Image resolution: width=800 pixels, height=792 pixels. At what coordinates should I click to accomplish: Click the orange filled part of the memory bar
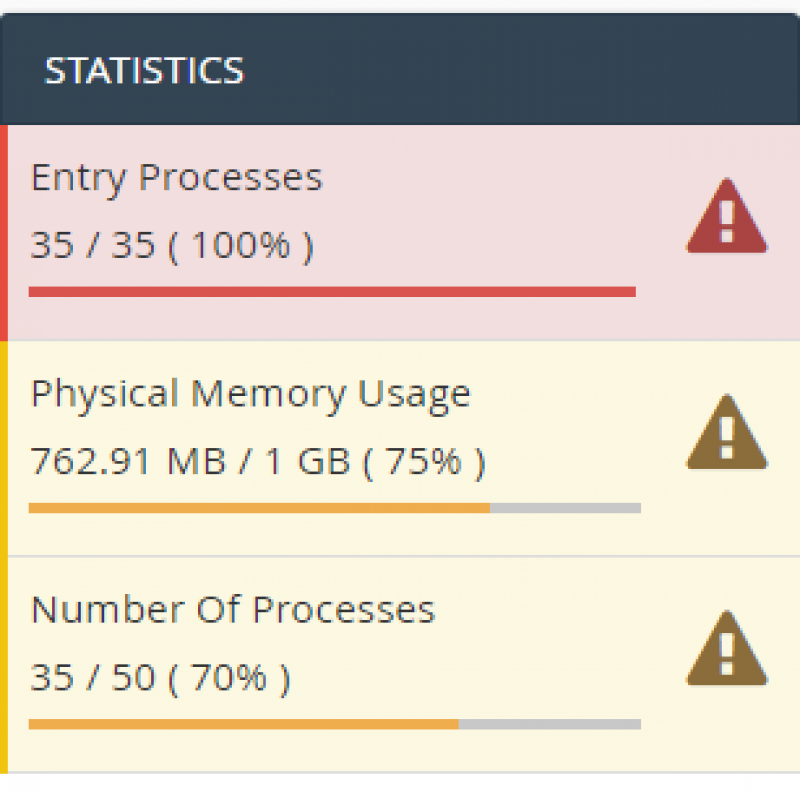[x=258, y=508]
